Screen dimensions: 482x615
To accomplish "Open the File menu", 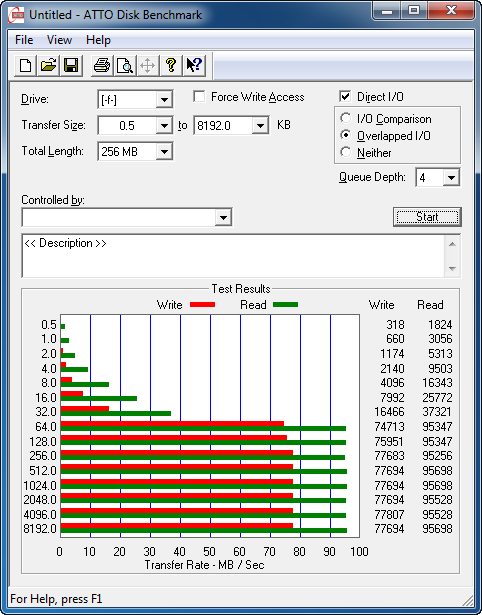I will pyautogui.click(x=24, y=40).
